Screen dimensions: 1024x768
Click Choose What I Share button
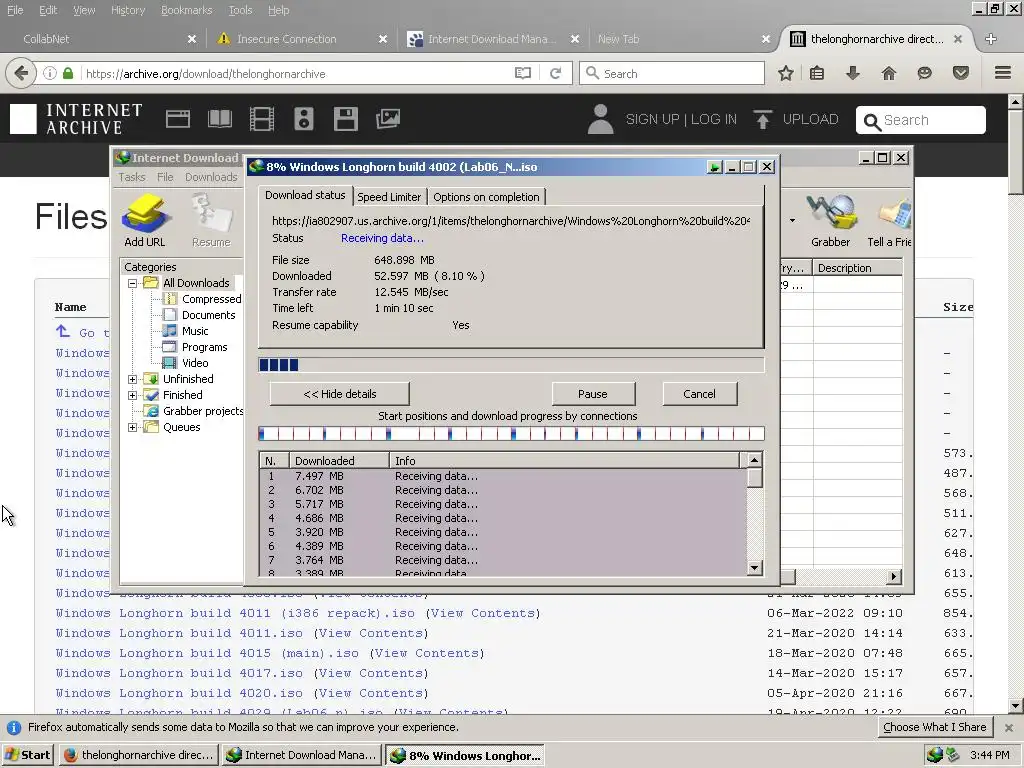(x=935, y=727)
